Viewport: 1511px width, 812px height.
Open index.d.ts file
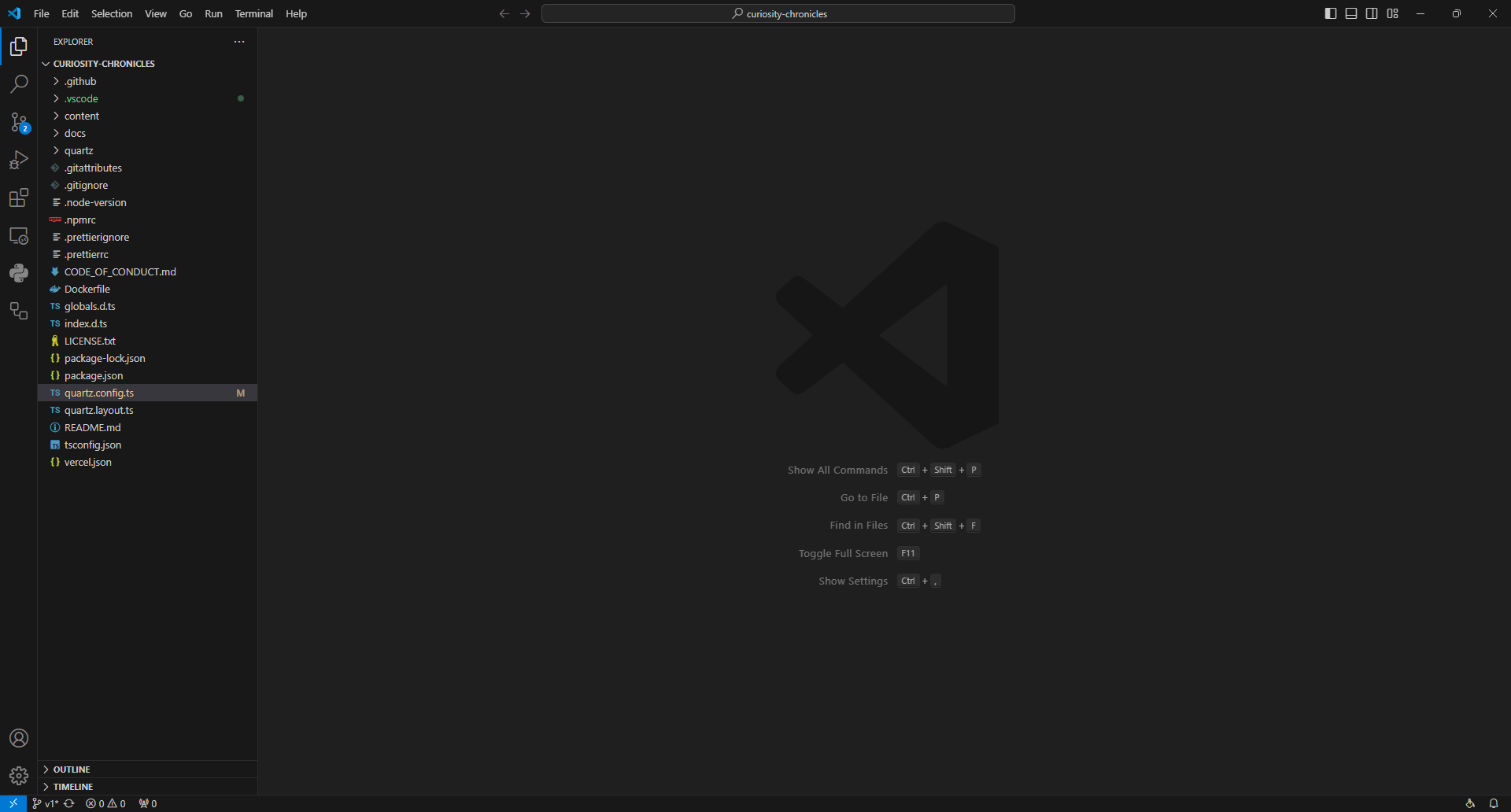point(147,323)
